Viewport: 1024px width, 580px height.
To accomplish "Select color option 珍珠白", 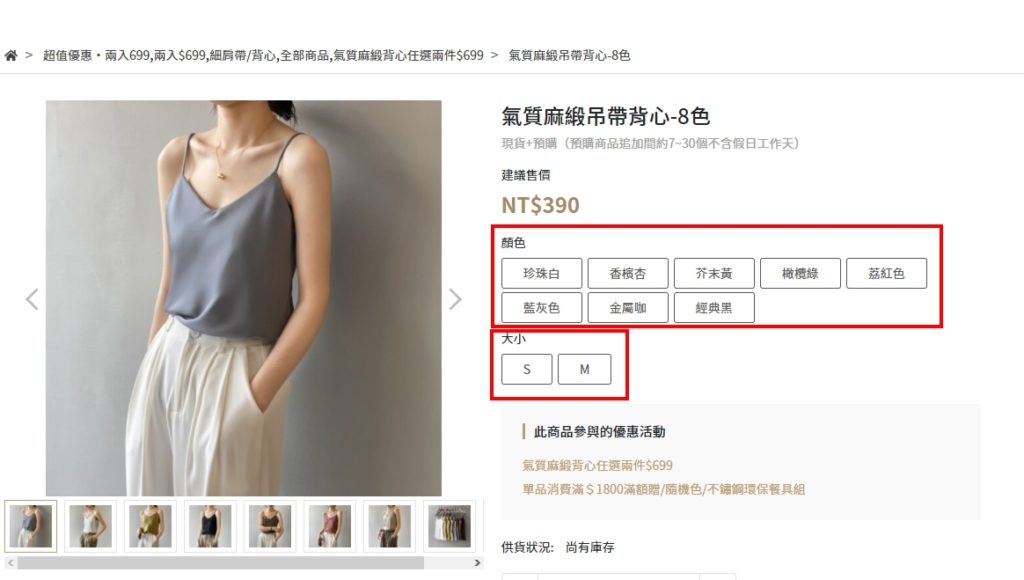I will pyautogui.click(x=541, y=273).
